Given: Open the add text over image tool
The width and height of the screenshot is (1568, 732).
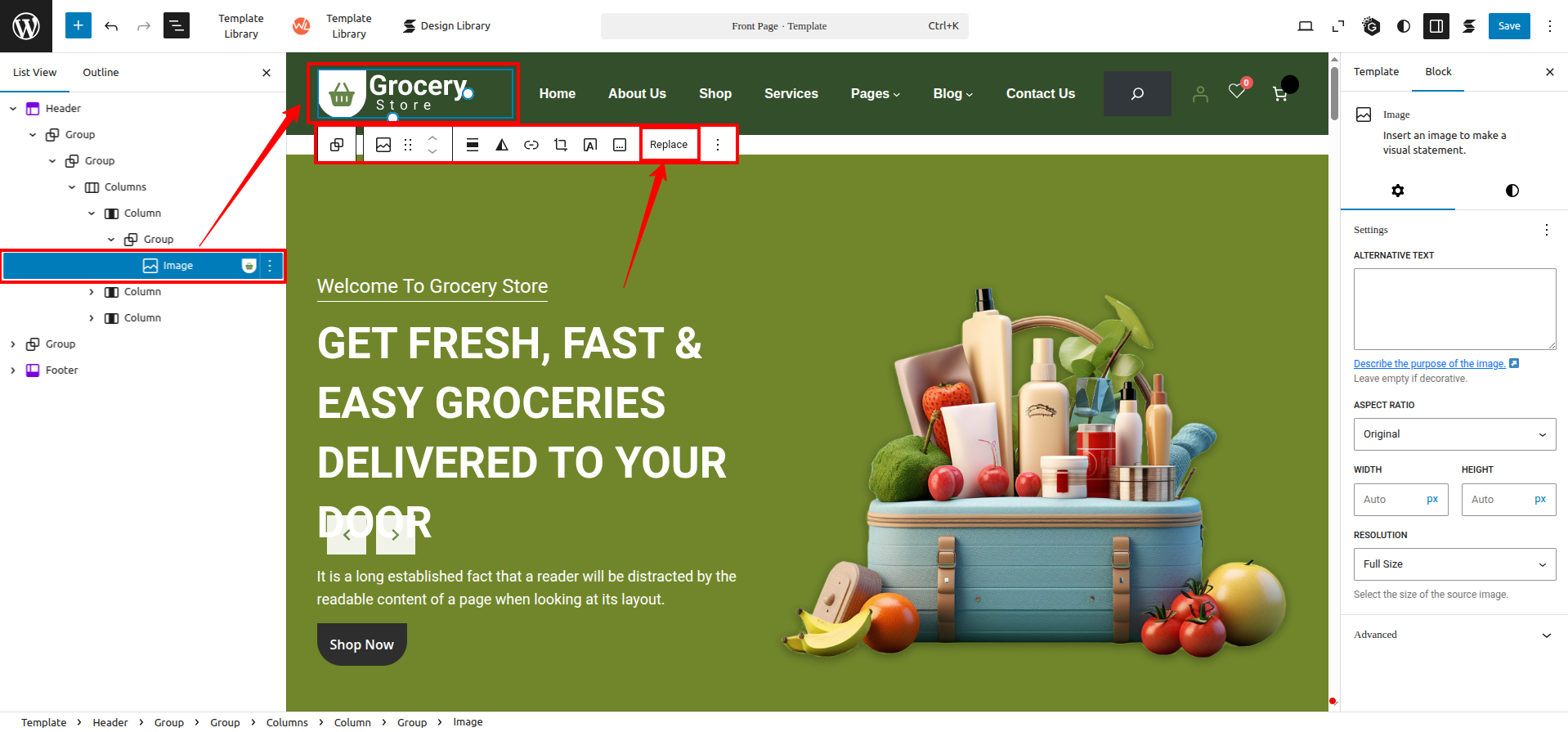Looking at the screenshot, I should [590, 145].
